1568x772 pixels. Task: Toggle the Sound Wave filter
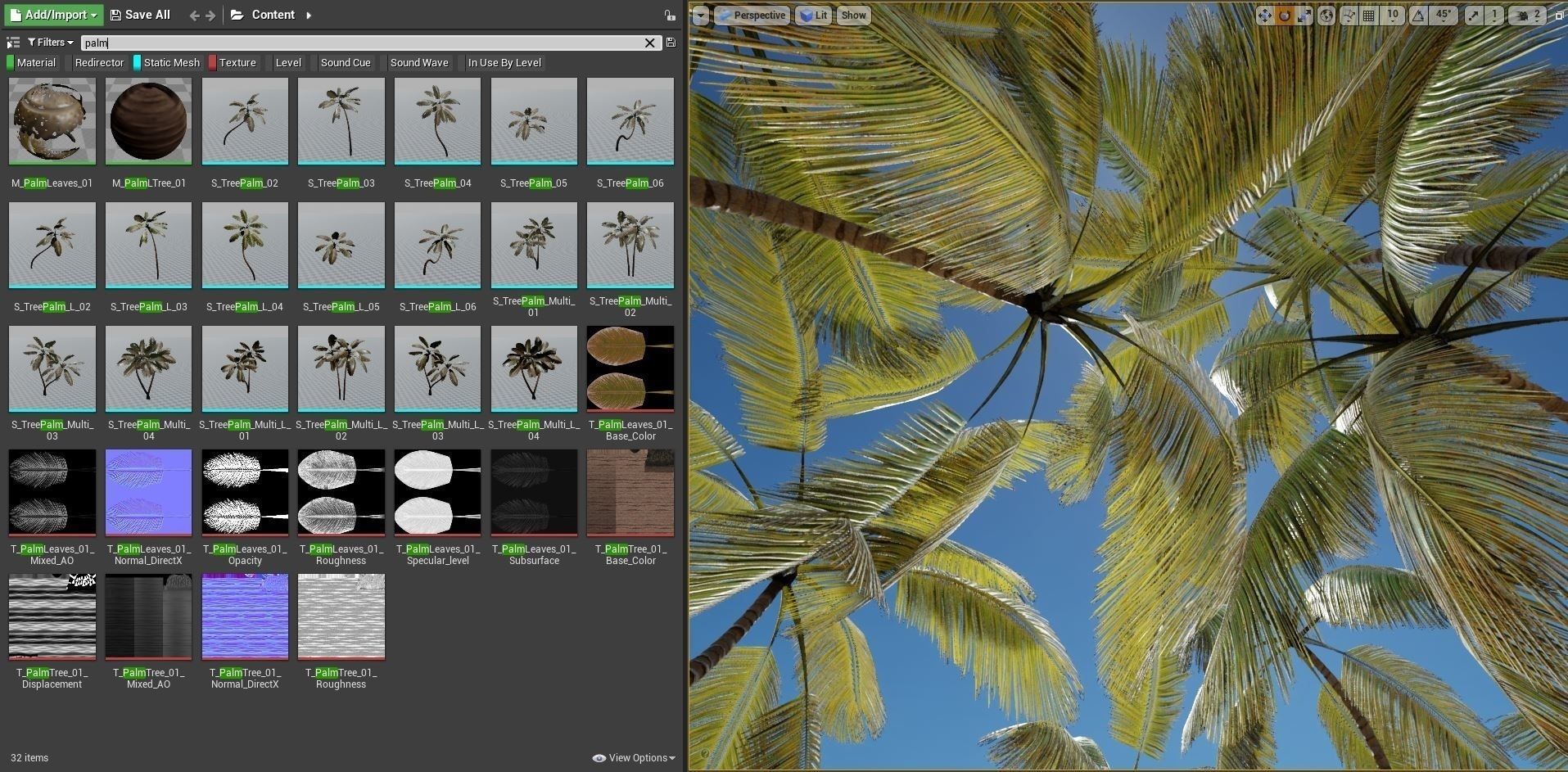click(416, 62)
